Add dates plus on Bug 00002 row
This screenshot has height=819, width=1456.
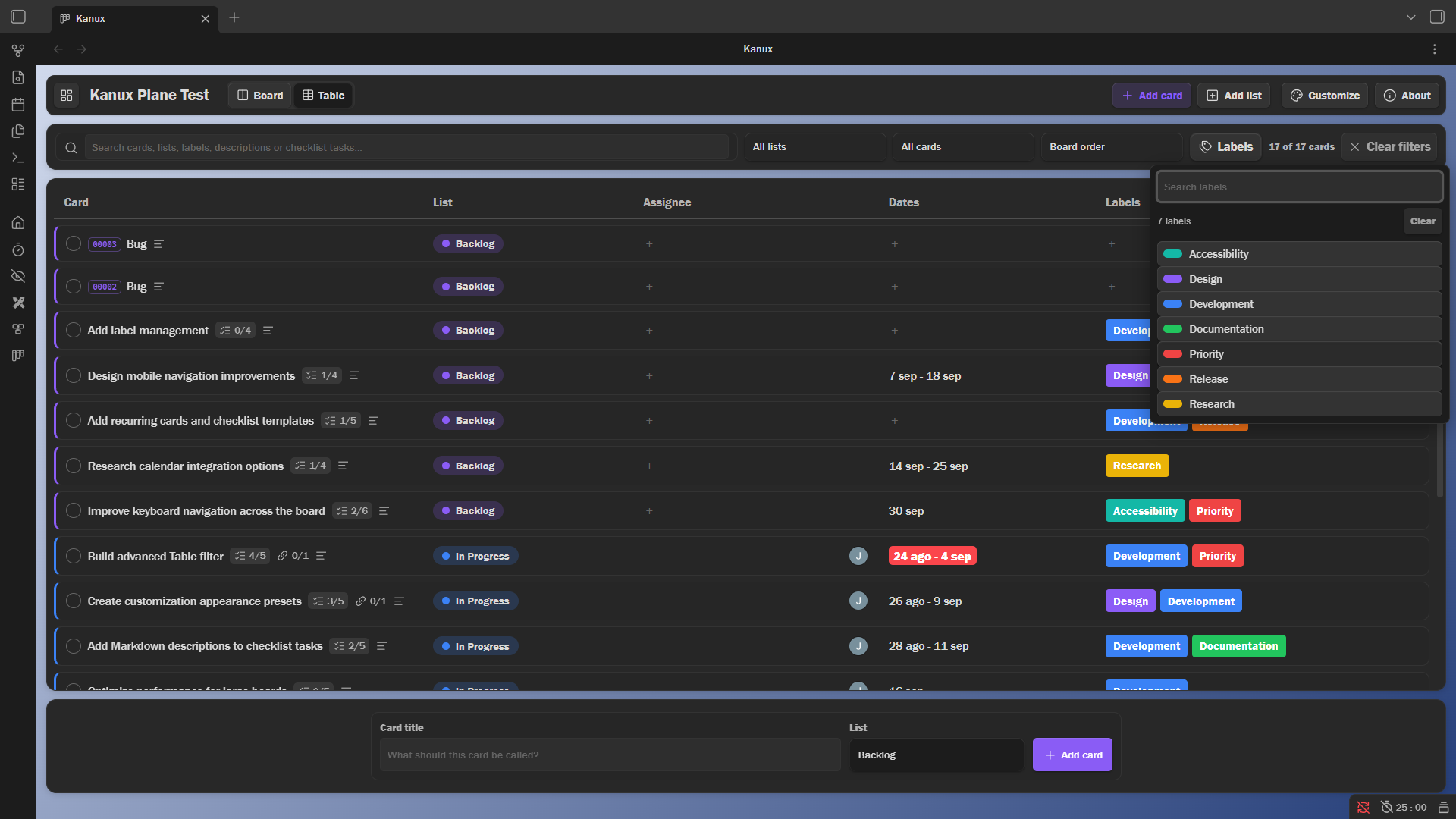[895, 287]
